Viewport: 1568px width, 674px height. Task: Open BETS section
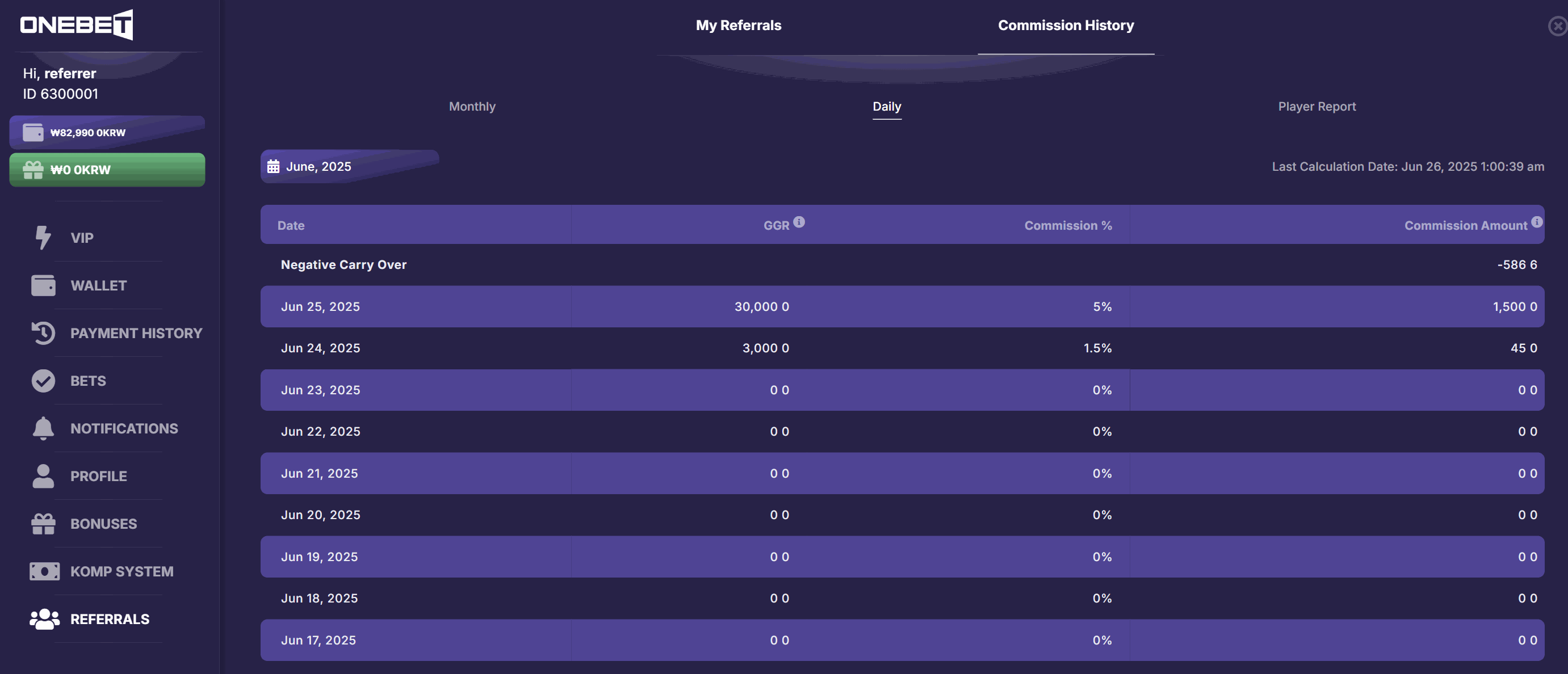click(x=88, y=381)
